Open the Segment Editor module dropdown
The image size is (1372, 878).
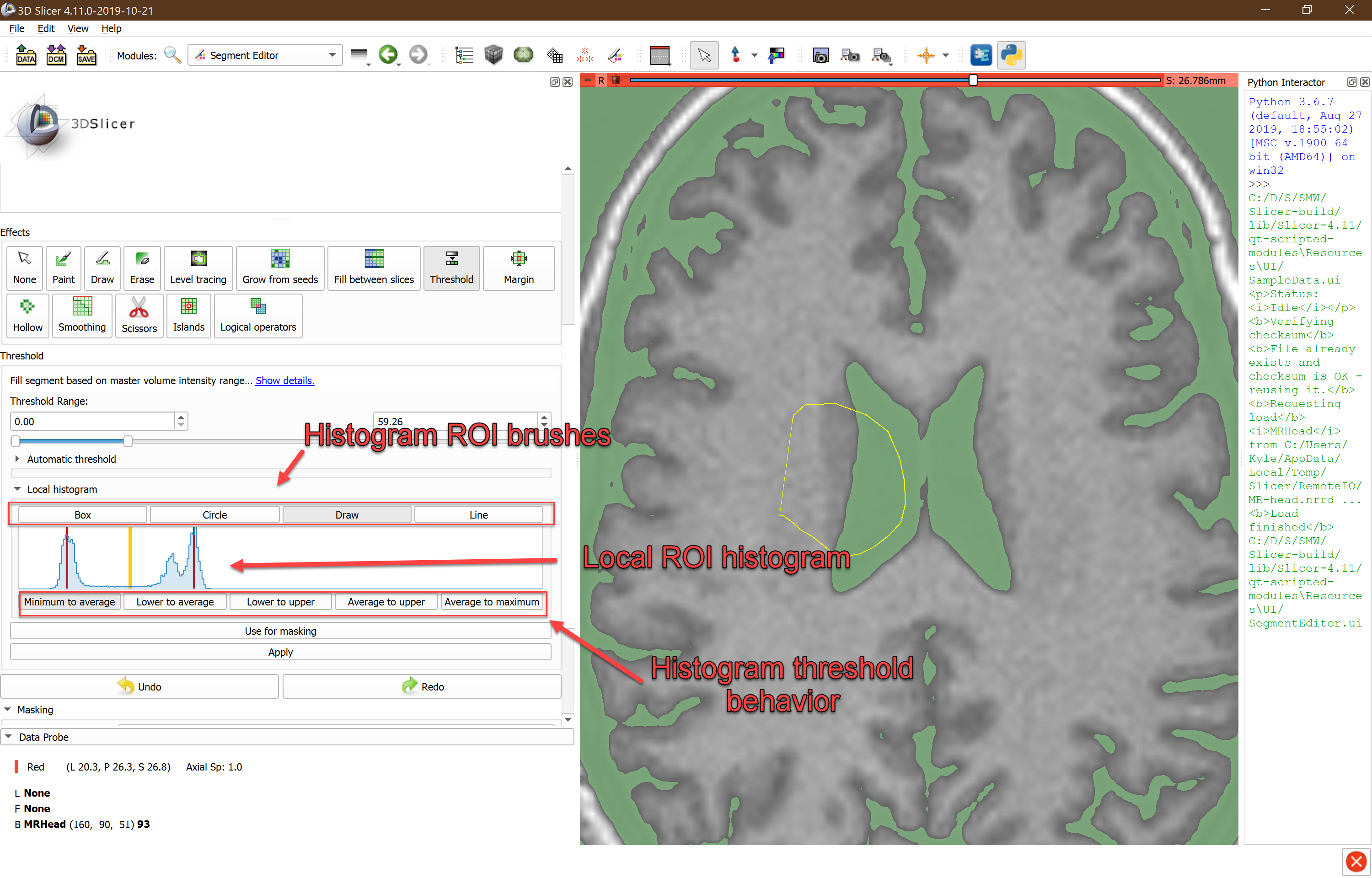pyautogui.click(x=265, y=55)
